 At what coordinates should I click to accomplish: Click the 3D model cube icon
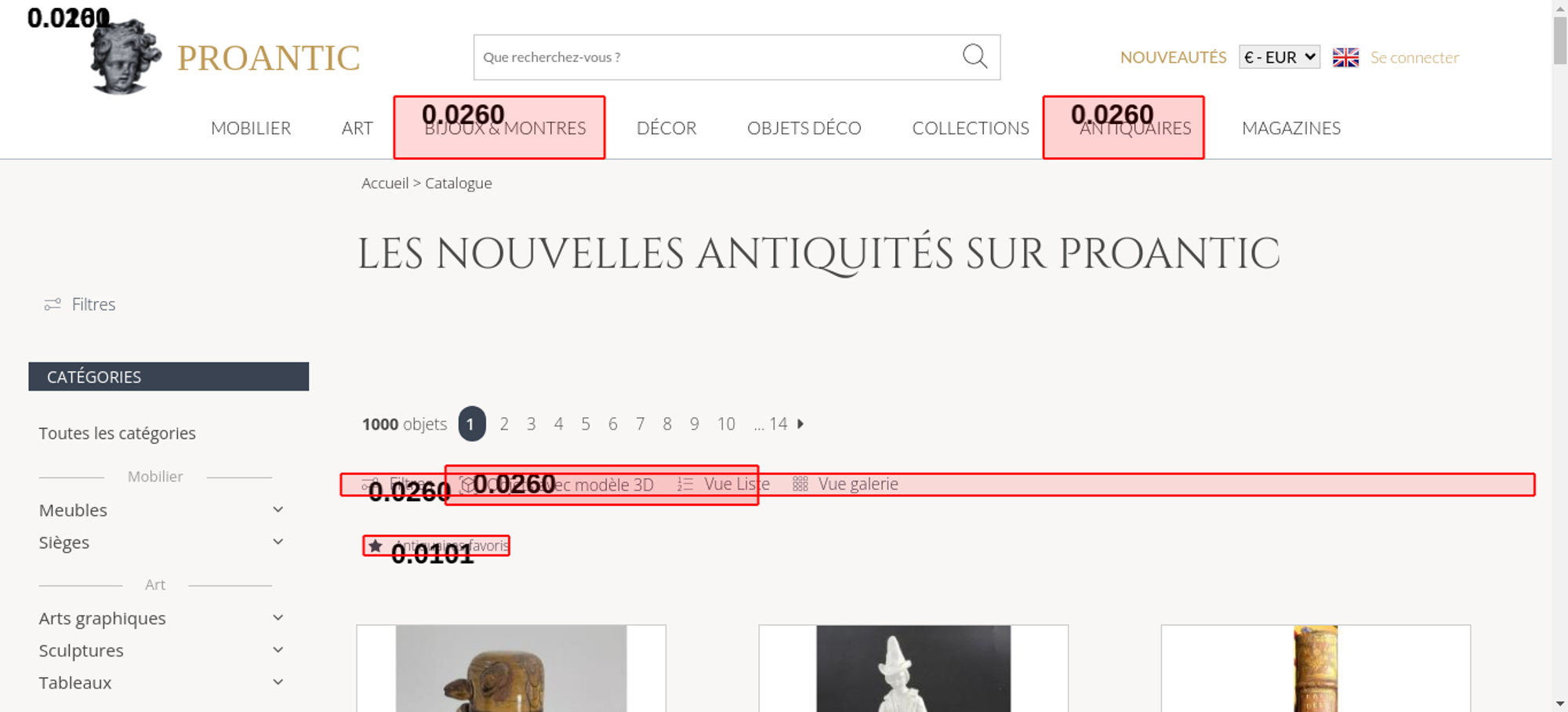point(467,485)
